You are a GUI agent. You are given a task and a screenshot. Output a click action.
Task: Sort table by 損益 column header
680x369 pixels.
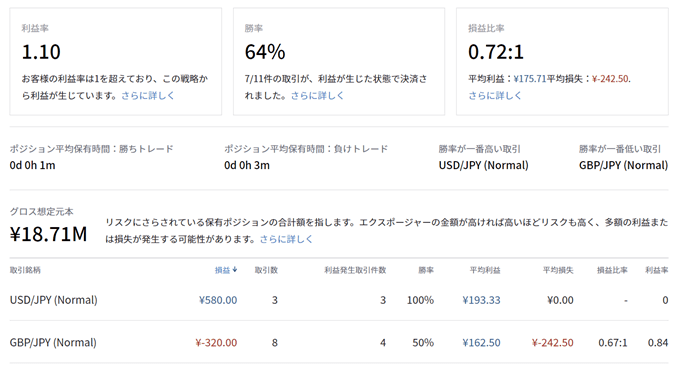click(x=222, y=270)
